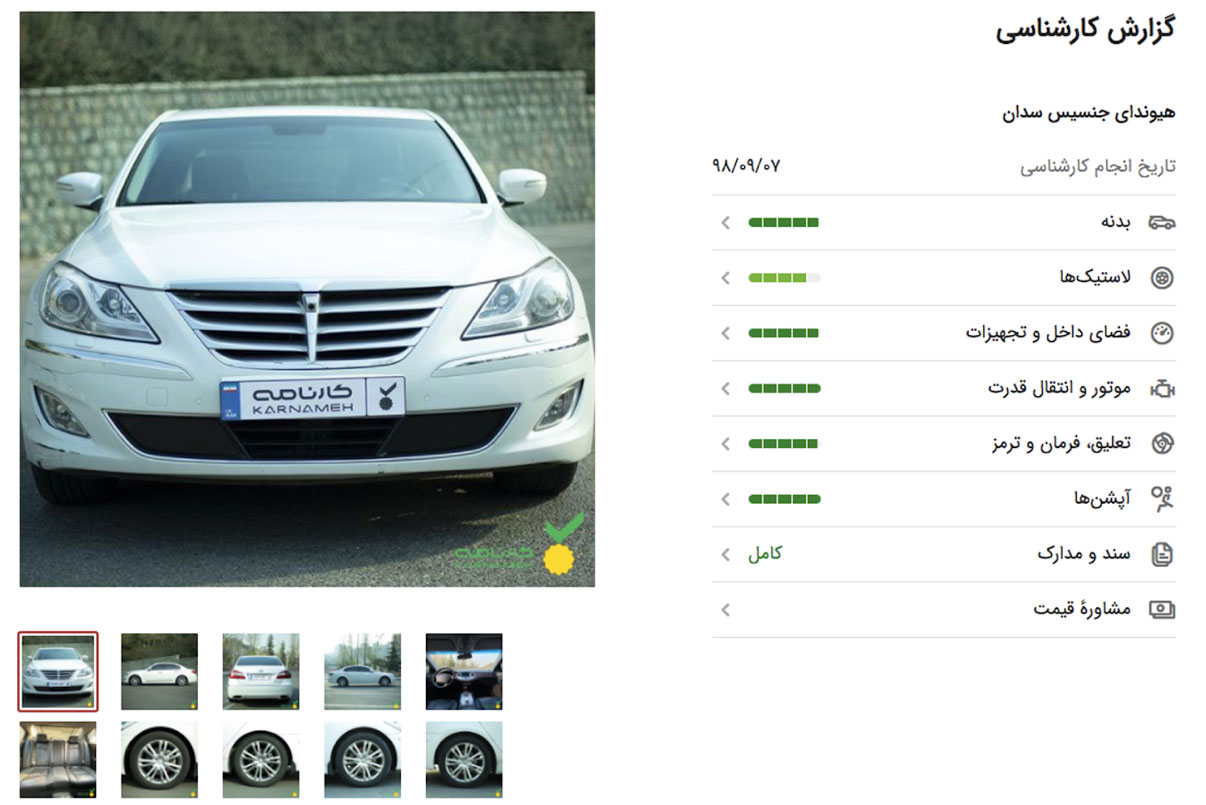Click the هیوندای جنسیس سدان title
The height and width of the screenshot is (805, 1206).
pyautogui.click(x=1089, y=113)
